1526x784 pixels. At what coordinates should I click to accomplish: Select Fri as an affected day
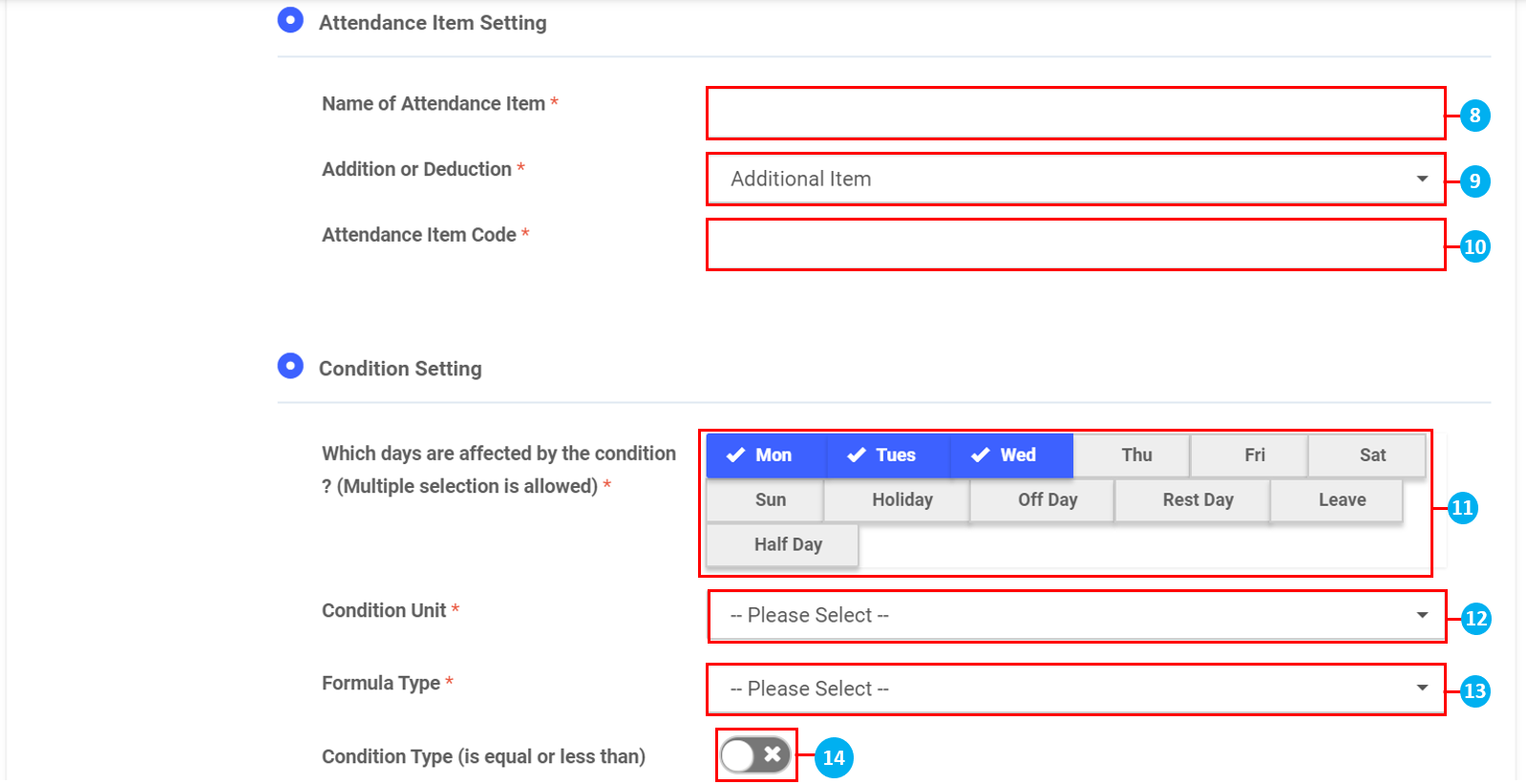pyautogui.click(x=1254, y=456)
